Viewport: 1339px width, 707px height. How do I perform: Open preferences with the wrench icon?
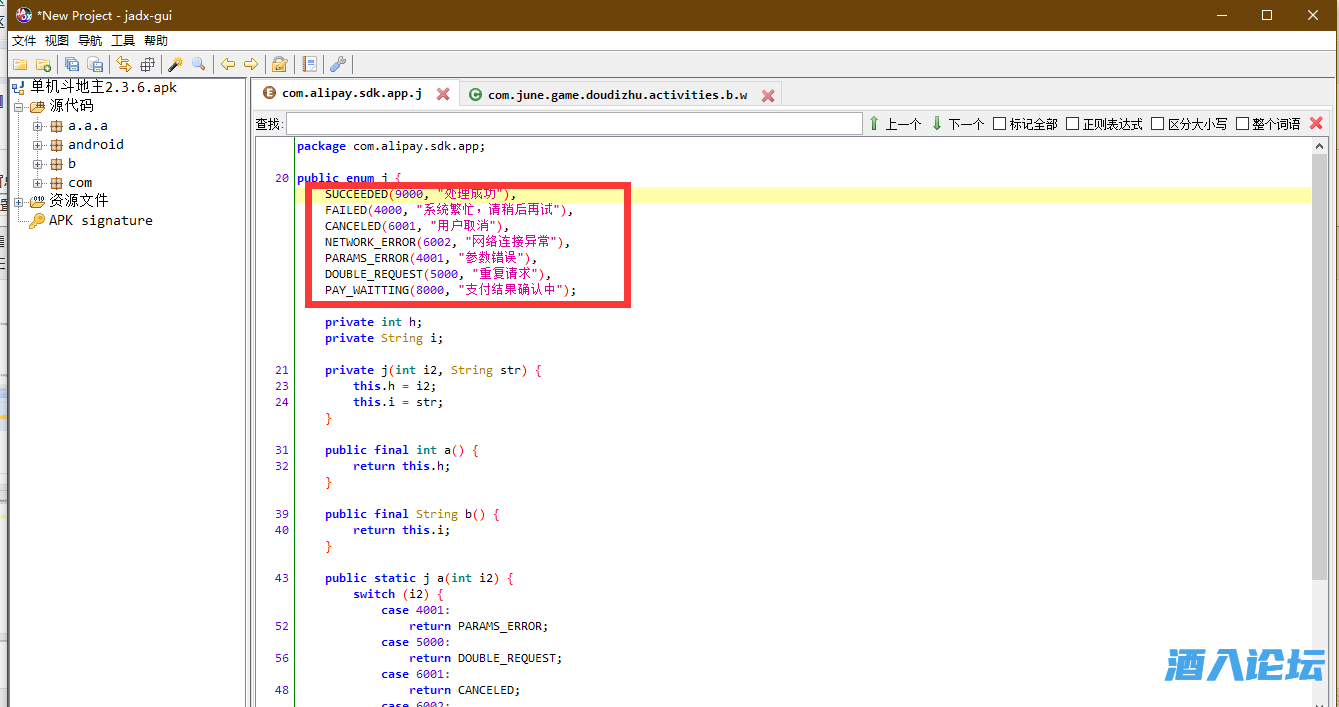pyautogui.click(x=338, y=64)
